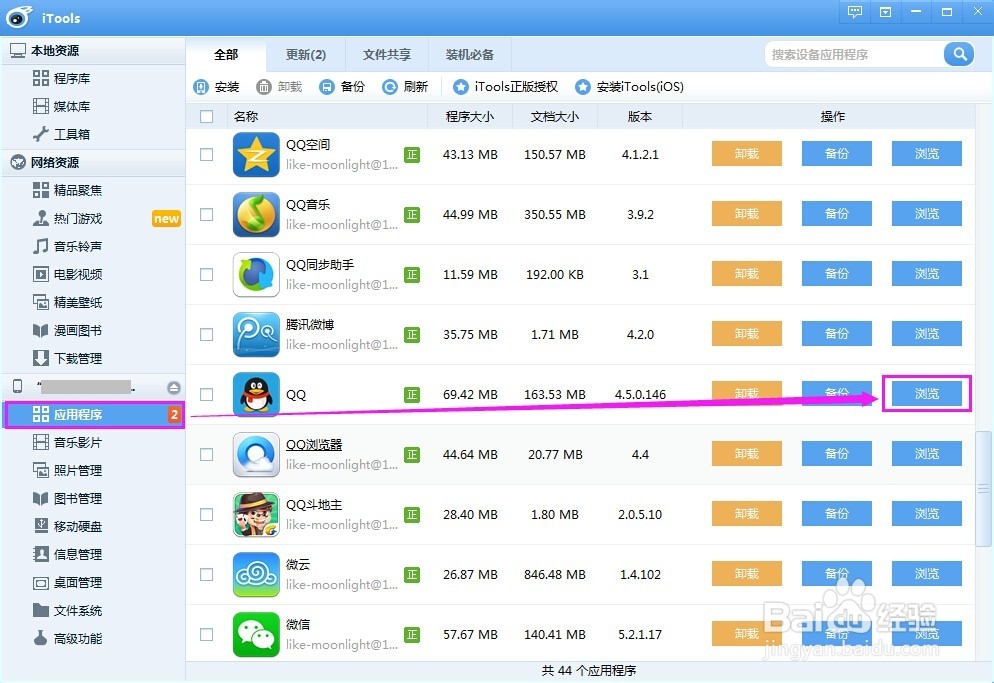This screenshot has width=994, height=683.
Task: Click 浏览 button for QQ同步助手
Action: 927,273
